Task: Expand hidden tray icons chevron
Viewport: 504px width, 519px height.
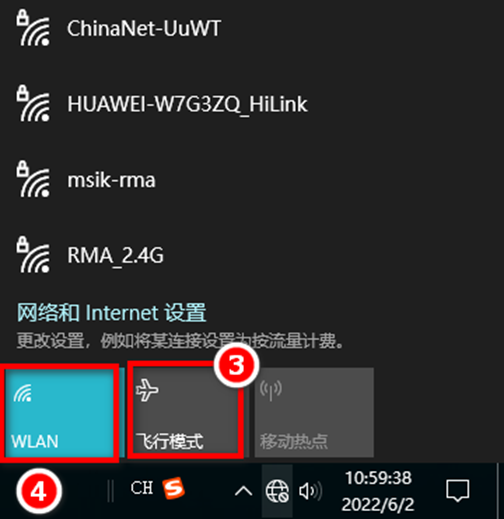Action: click(244, 491)
